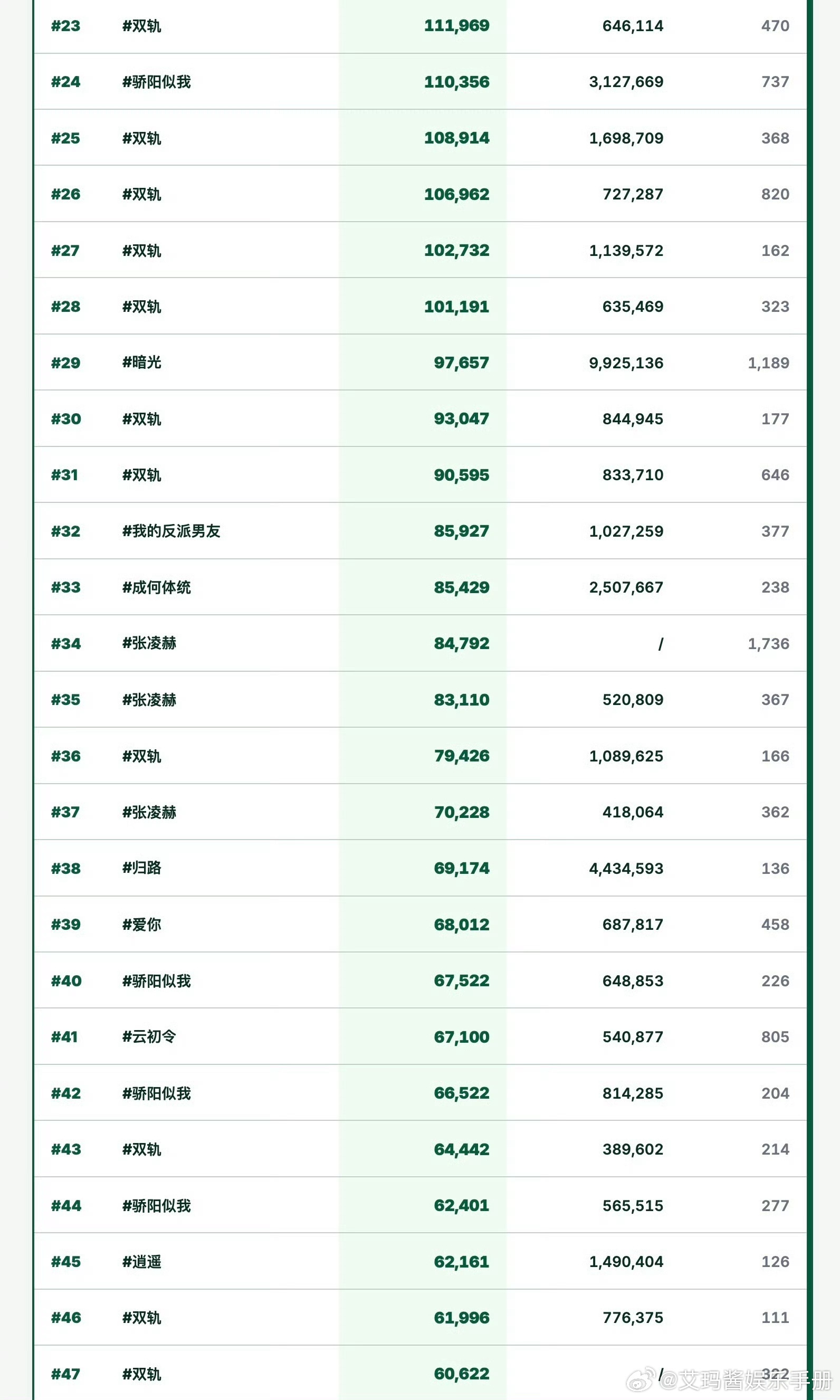Open the #骄阳似我 hashtag in row #44

point(156,1205)
